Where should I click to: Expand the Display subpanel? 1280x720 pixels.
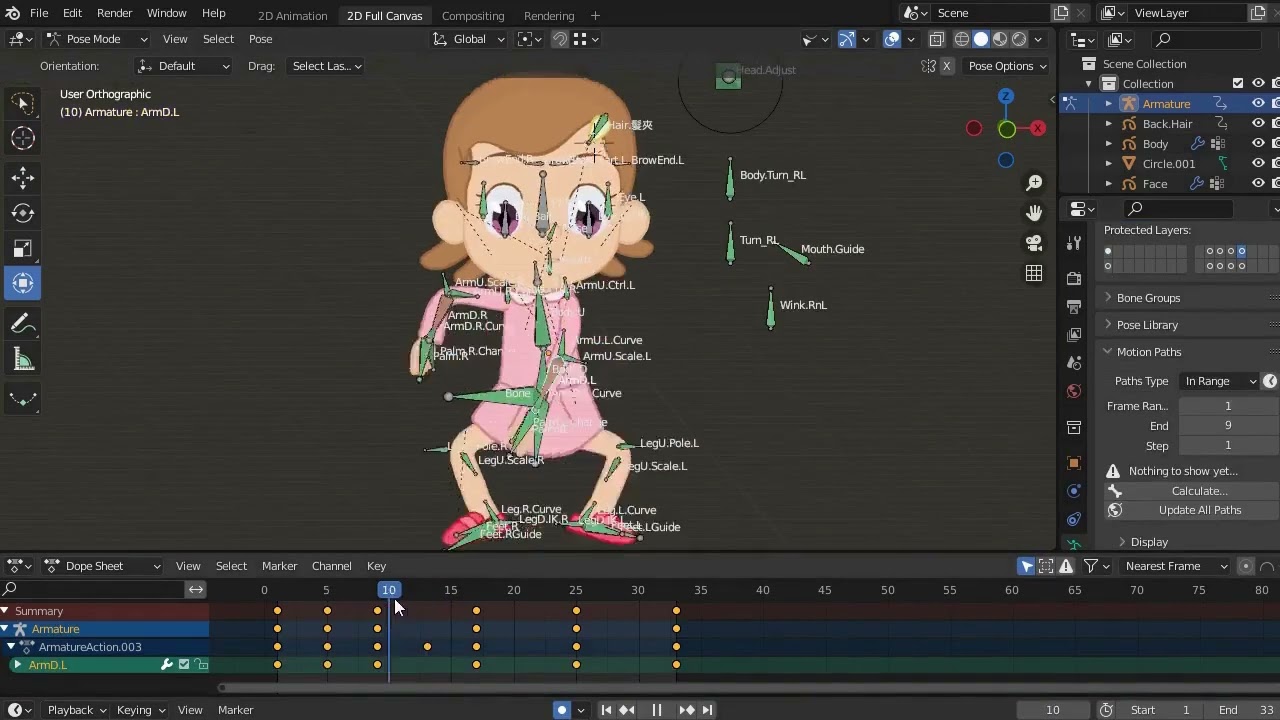tap(1149, 542)
